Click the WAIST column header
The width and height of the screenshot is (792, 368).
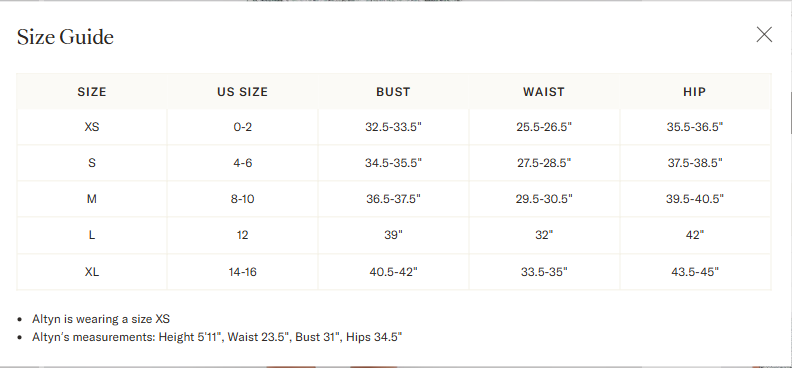click(x=544, y=92)
